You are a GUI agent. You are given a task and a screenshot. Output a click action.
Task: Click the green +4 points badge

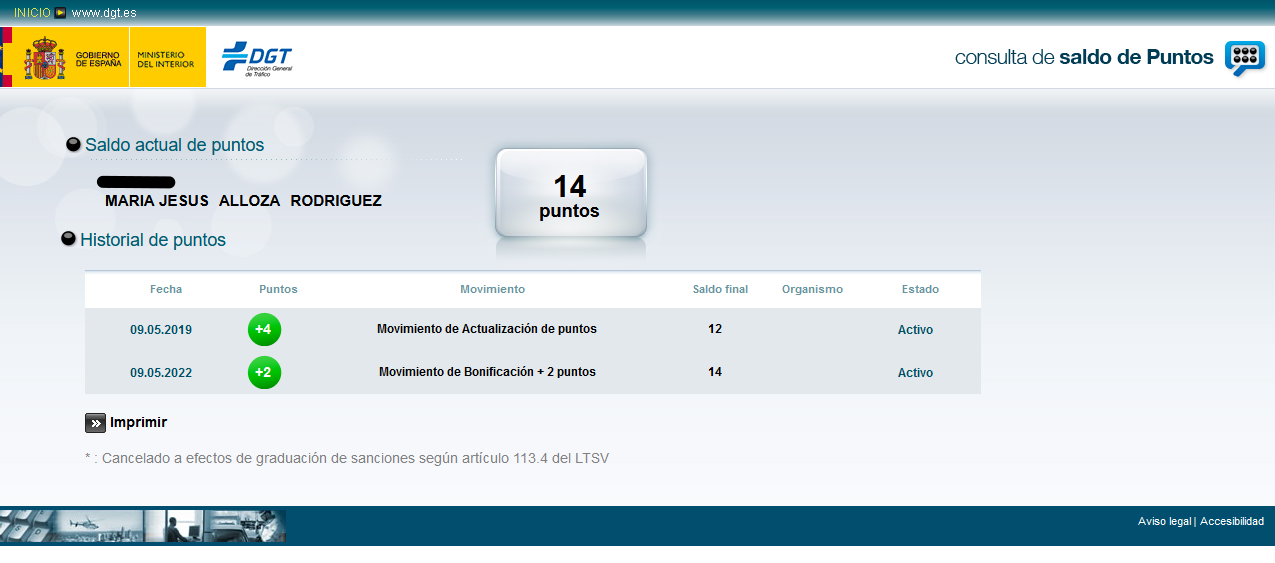pos(264,330)
